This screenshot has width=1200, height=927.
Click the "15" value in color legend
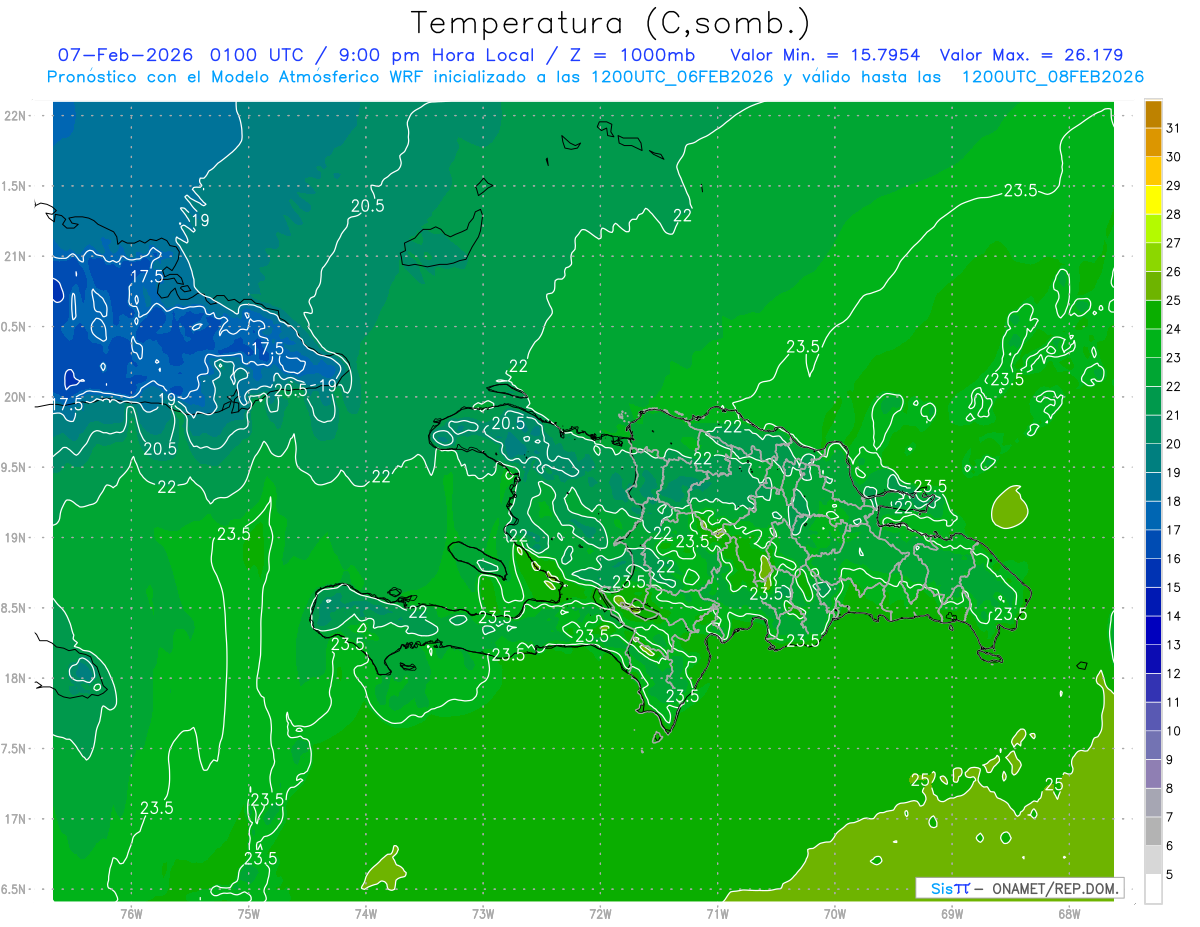click(x=1174, y=587)
